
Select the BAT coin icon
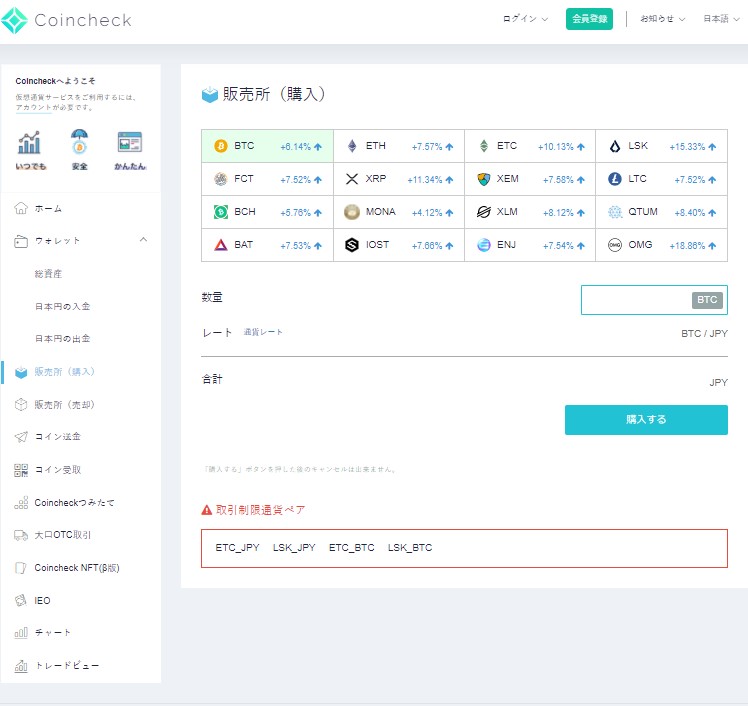(220, 245)
